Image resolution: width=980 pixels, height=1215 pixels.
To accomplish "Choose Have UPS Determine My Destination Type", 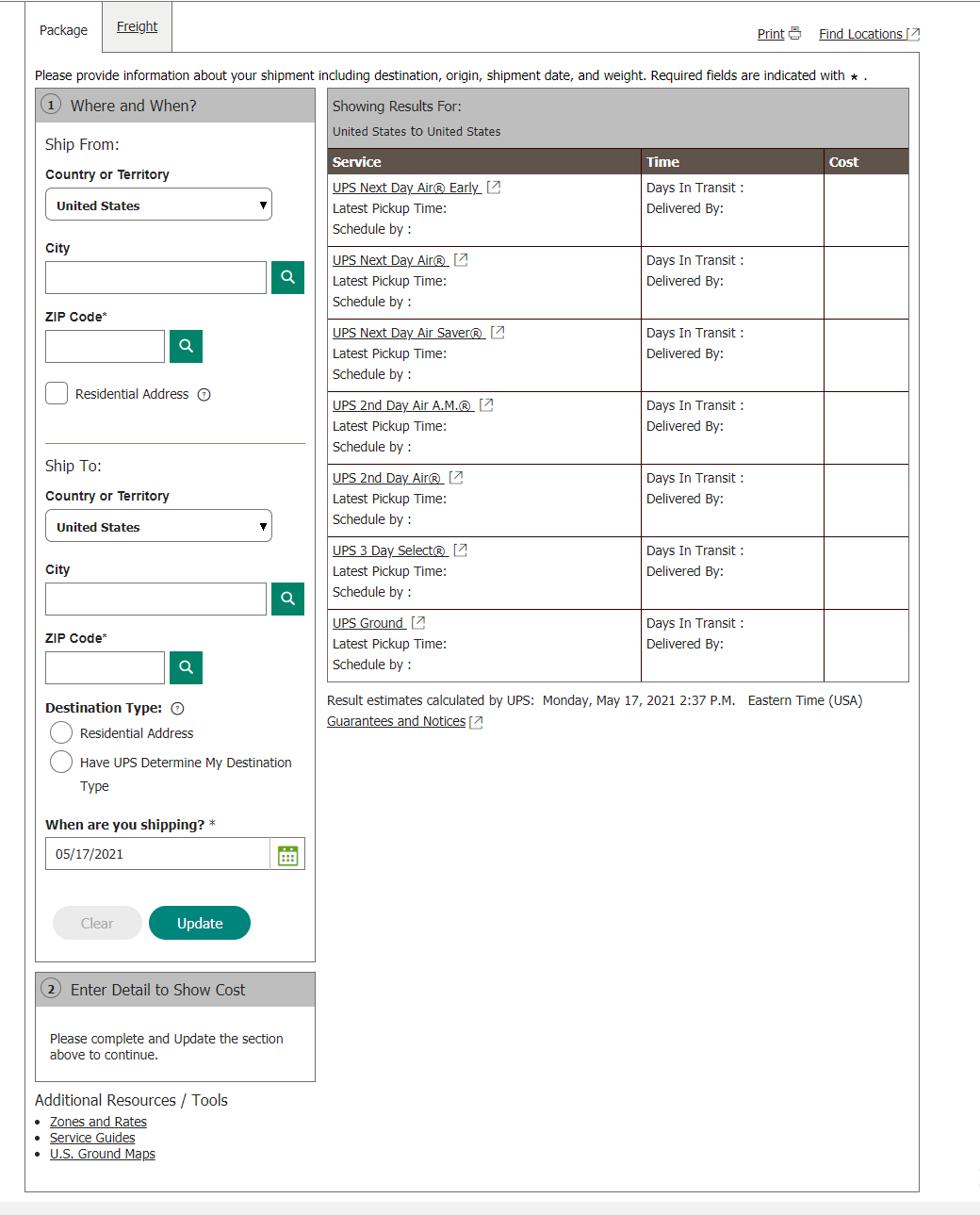I will [x=60, y=762].
